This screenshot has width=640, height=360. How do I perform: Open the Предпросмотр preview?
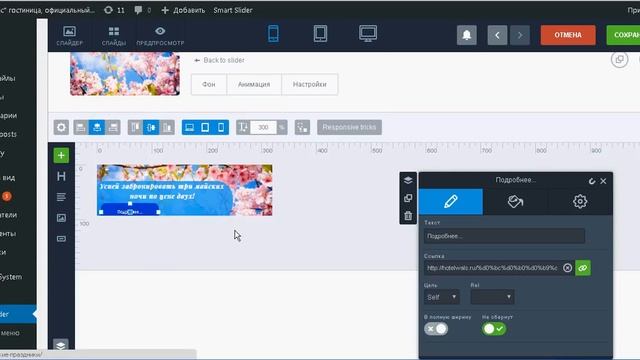tap(160, 35)
